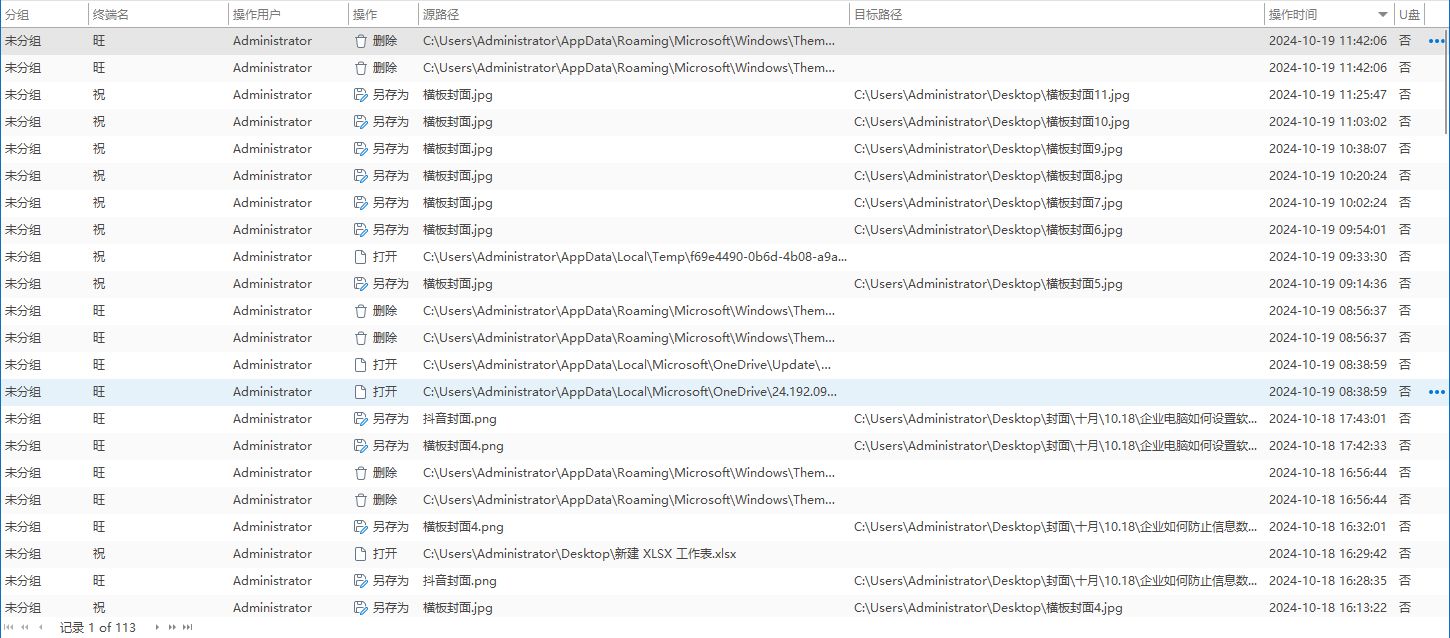Click target path ending 横板封面7.jpg
The height and width of the screenshot is (638, 1450).
click(x=988, y=203)
